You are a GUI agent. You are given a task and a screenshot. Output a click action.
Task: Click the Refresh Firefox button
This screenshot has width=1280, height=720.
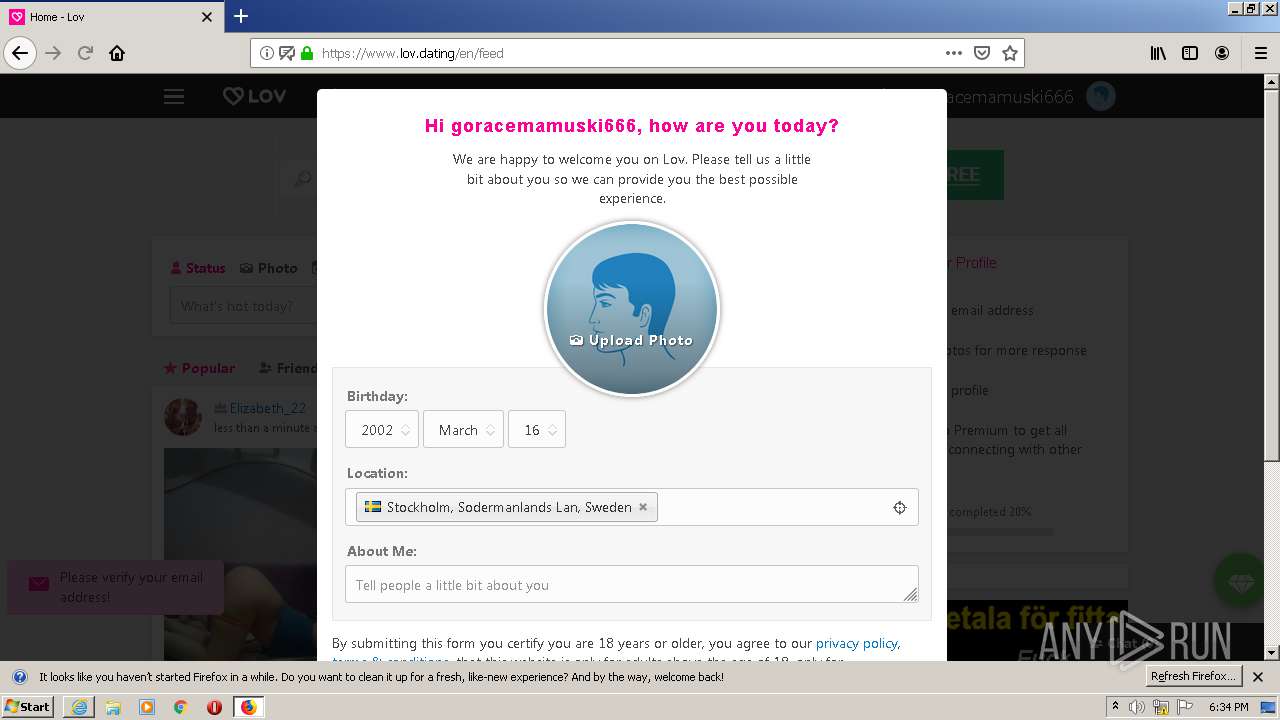[1192, 676]
